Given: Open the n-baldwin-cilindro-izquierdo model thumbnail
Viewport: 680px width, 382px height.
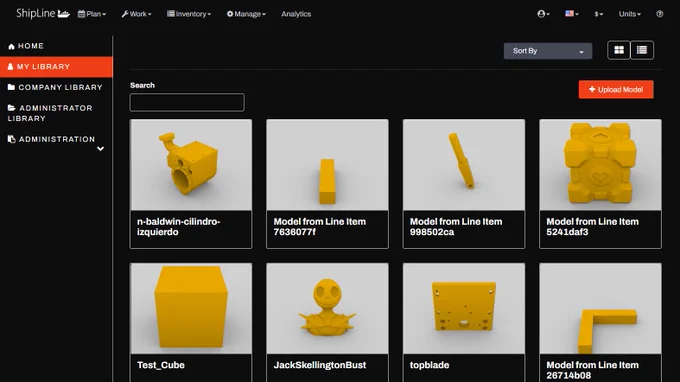Looking at the screenshot, I should coord(191,165).
